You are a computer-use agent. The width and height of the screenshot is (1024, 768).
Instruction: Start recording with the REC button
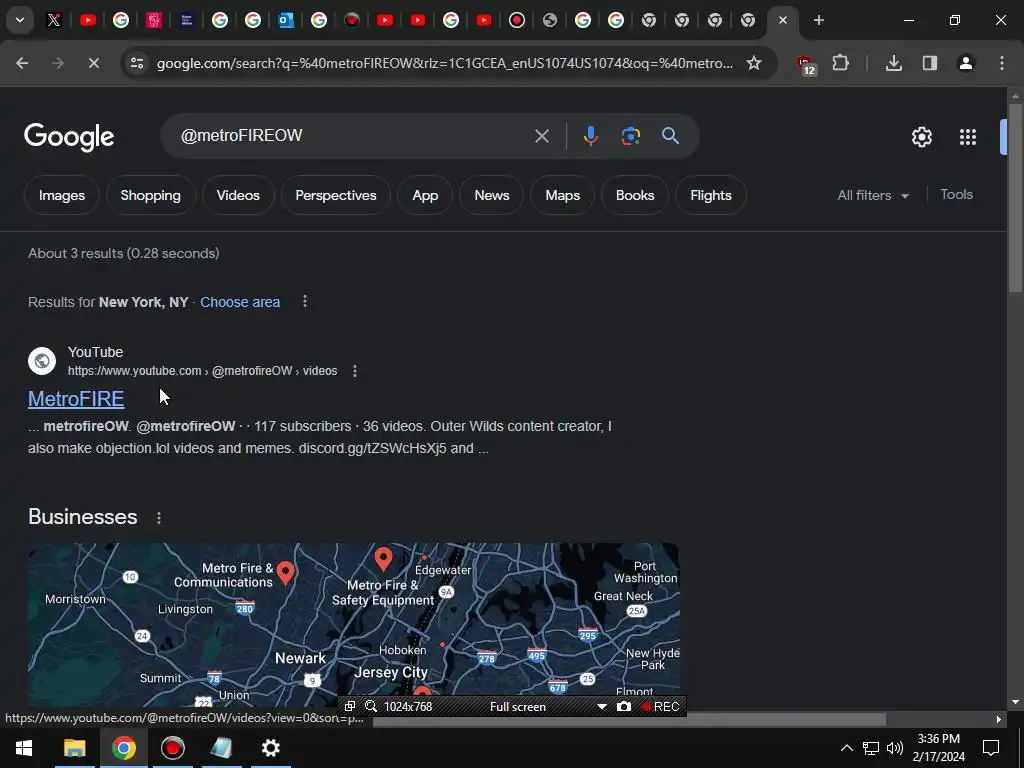pyautogui.click(x=660, y=707)
